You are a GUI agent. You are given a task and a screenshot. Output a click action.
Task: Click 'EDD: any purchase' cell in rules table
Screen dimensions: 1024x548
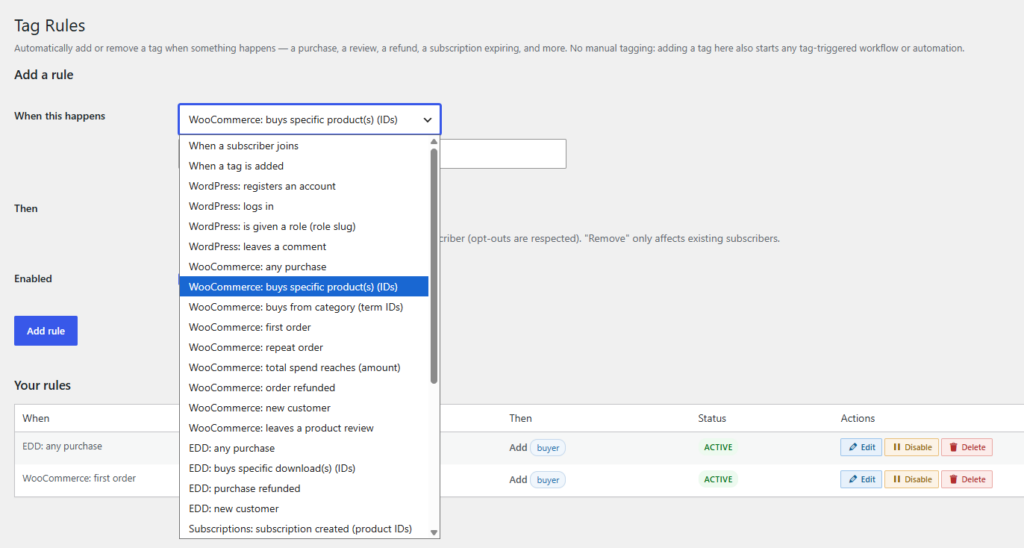(x=62, y=446)
